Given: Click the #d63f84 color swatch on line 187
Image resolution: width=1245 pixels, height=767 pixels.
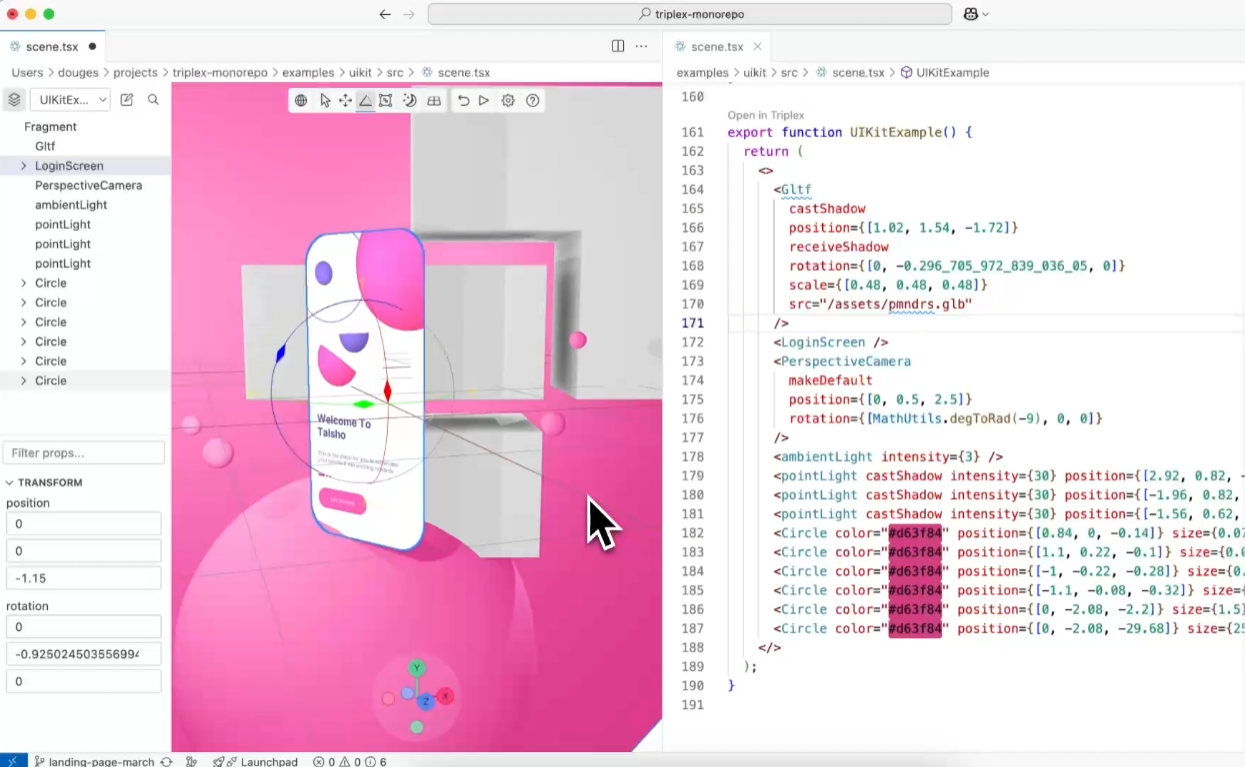Looking at the screenshot, I should coord(915,629).
